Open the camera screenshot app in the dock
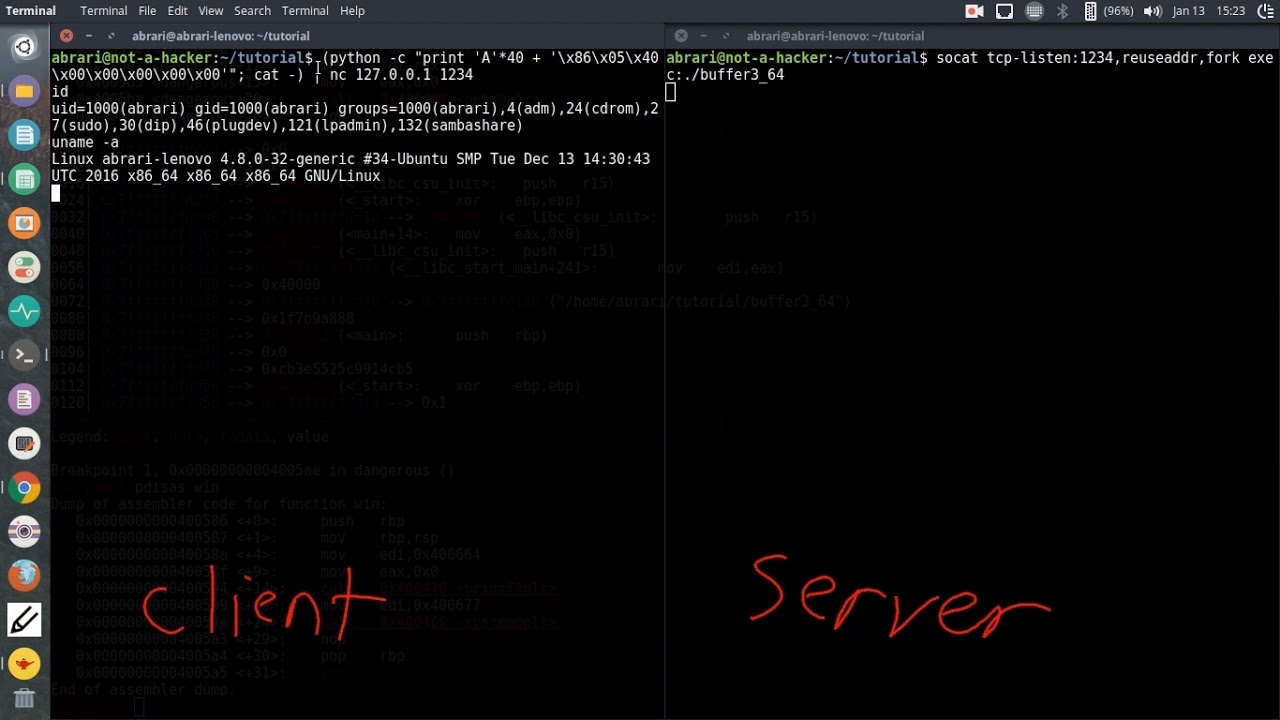The height and width of the screenshot is (720, 1280). point(24,532)
